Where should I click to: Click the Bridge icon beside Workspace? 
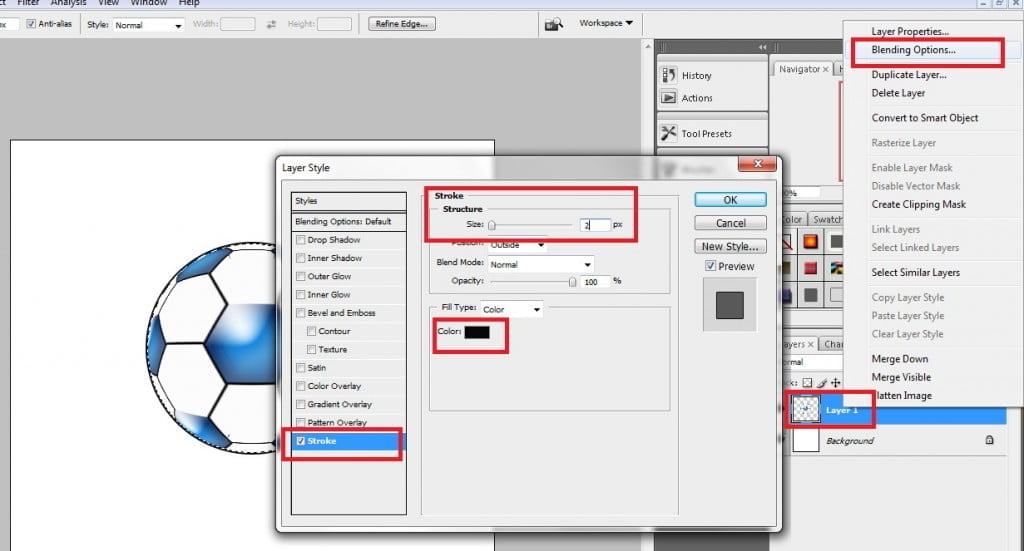click(553, 24)
